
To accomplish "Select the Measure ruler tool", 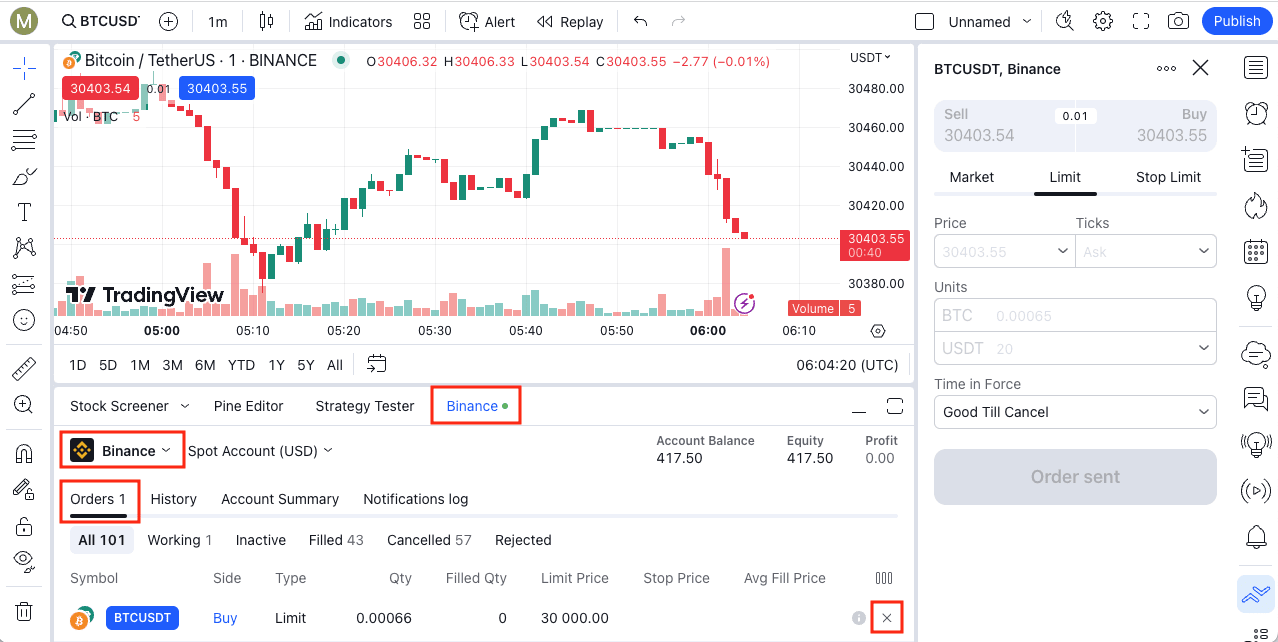I will tap(24, 368).
